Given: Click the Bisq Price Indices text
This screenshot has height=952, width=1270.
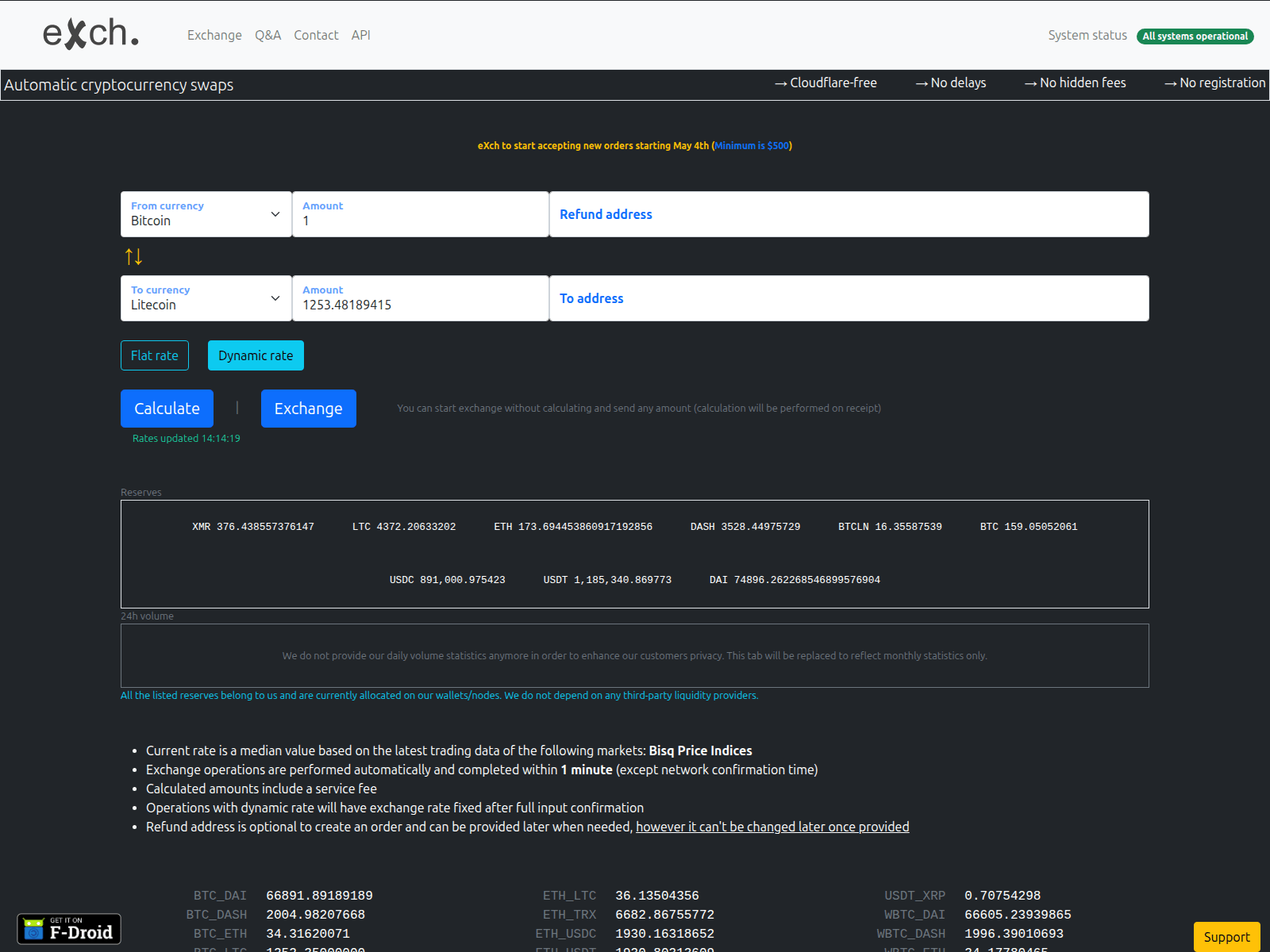Looking at the screenshot, I should coord(701,750).
